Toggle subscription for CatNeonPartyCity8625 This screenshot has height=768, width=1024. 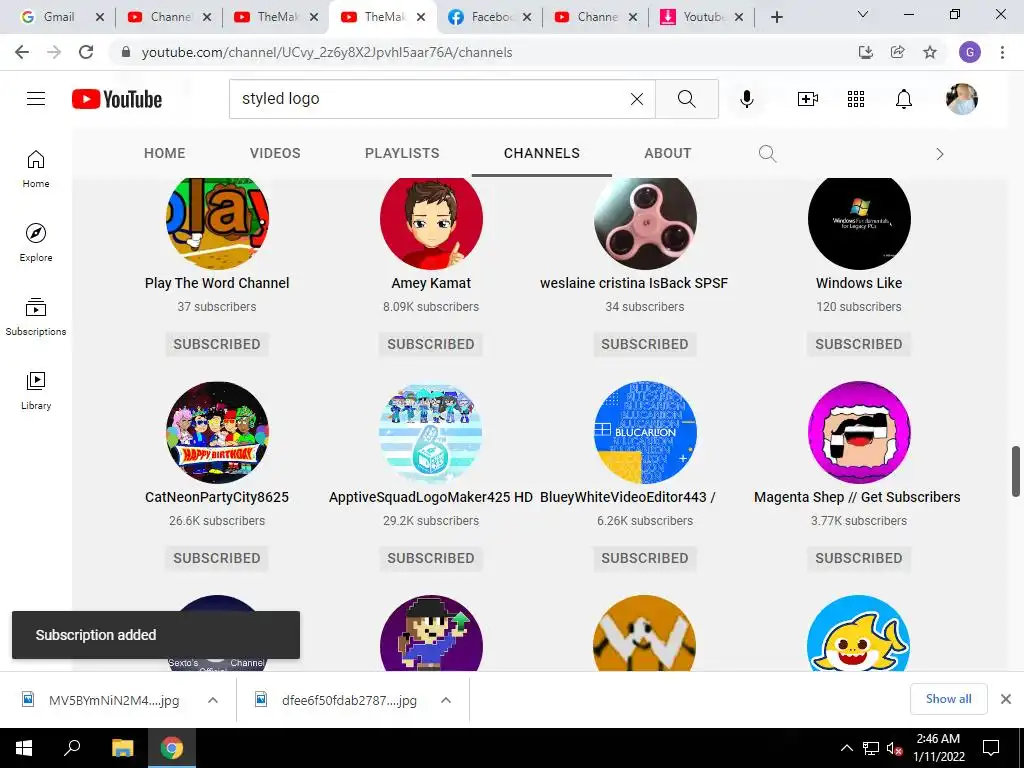[x=217, y=558]
